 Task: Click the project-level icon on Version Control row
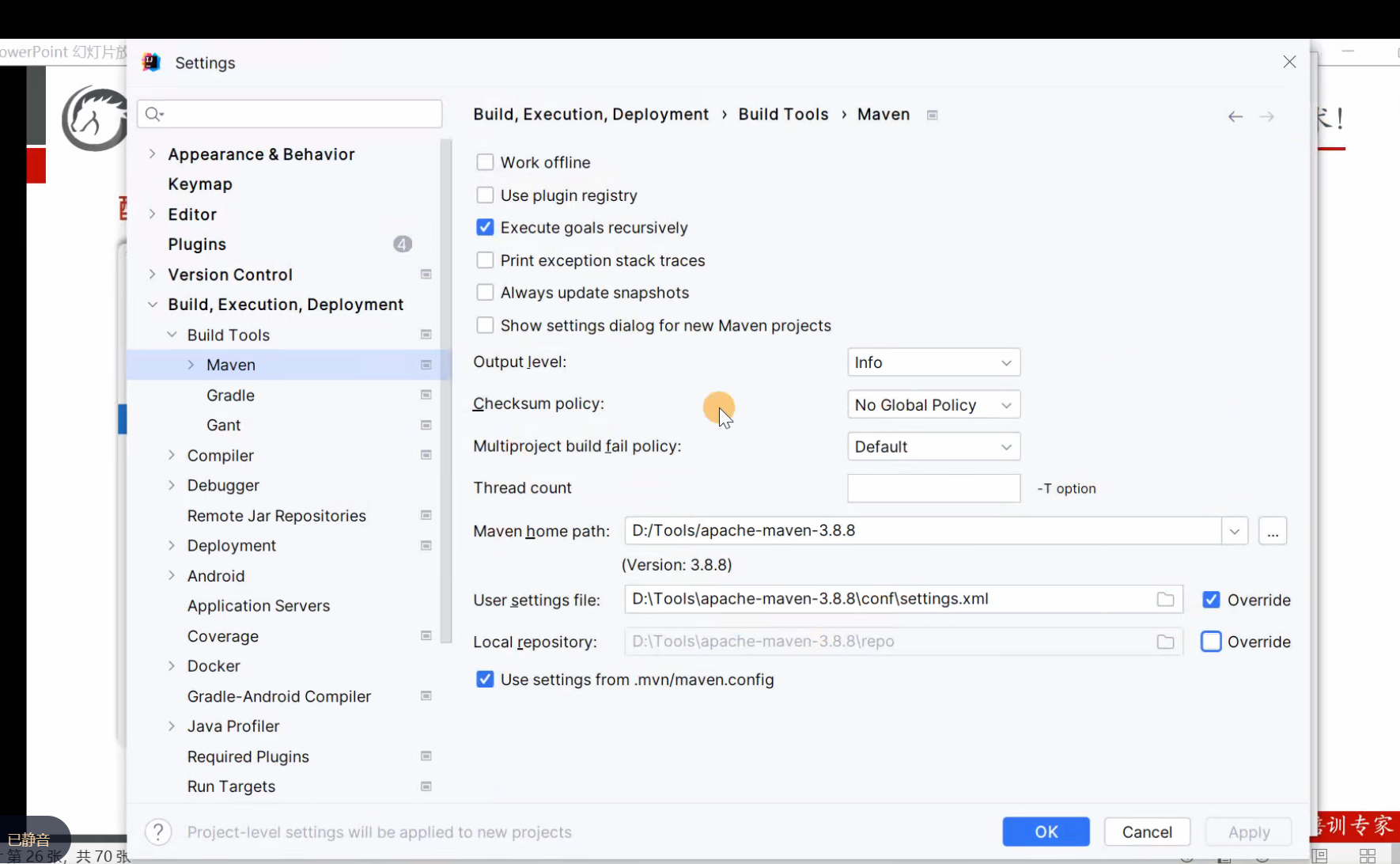[x=426, y=275]
